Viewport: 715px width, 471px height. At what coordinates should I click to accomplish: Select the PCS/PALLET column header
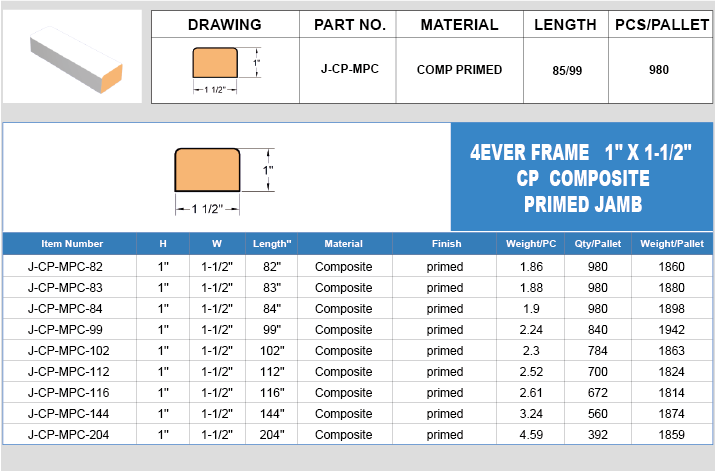(662, 25)
